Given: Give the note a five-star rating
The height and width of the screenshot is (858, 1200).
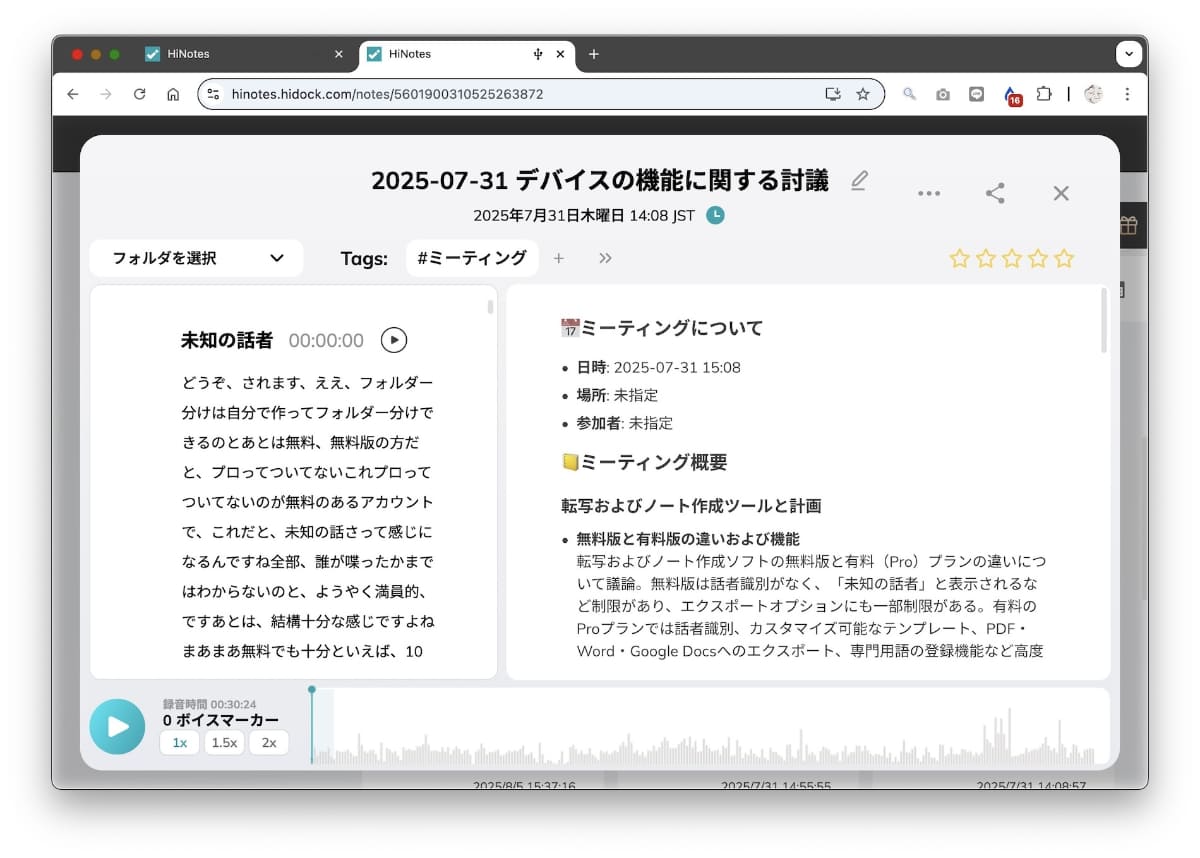Looking at the screenshot, I should click(1063, 258).
